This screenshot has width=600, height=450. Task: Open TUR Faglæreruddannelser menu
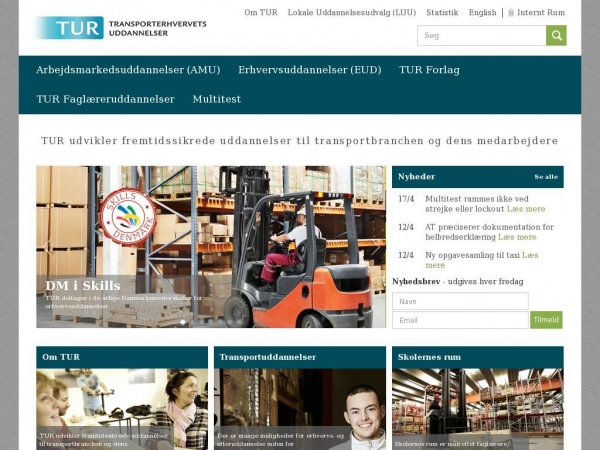[106, 99]
